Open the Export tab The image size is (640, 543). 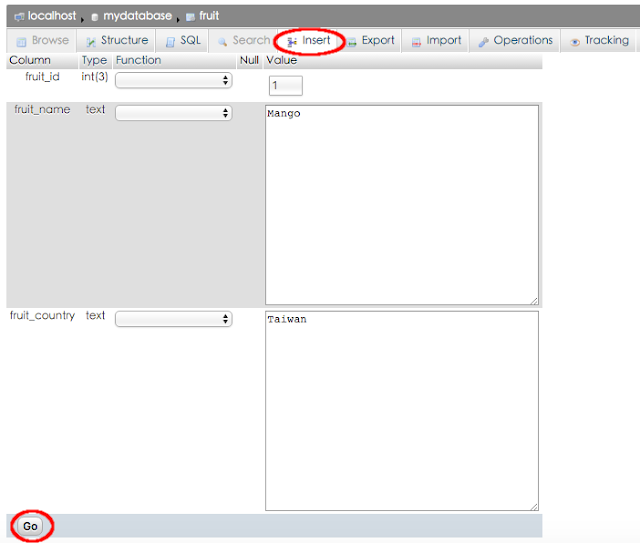(x=371, y=40)
